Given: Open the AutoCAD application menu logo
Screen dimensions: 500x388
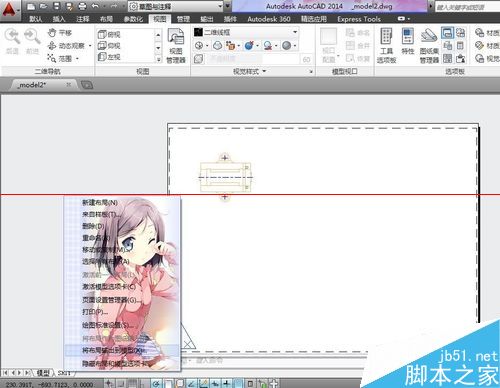Looking at the screenshot, I should [10, 9].
